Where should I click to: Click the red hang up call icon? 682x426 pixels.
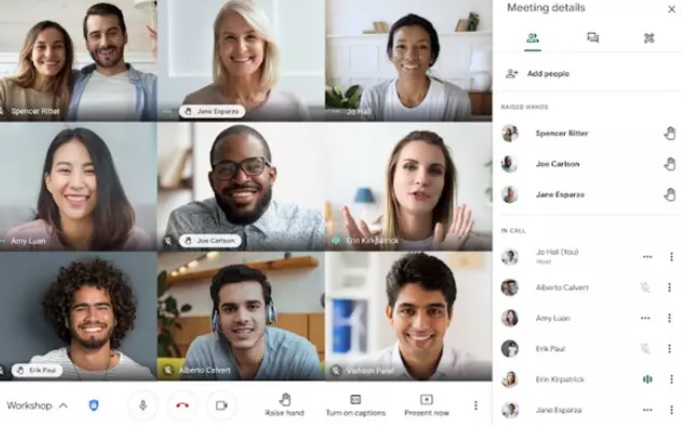click(182, 406)
